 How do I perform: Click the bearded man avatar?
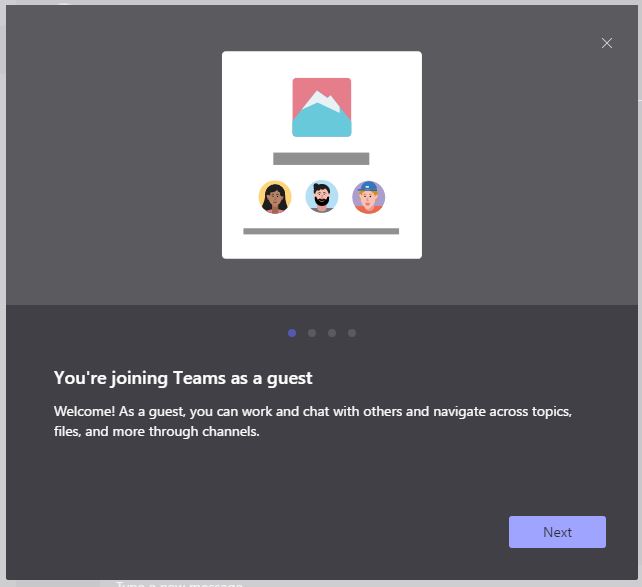point(321,197)
